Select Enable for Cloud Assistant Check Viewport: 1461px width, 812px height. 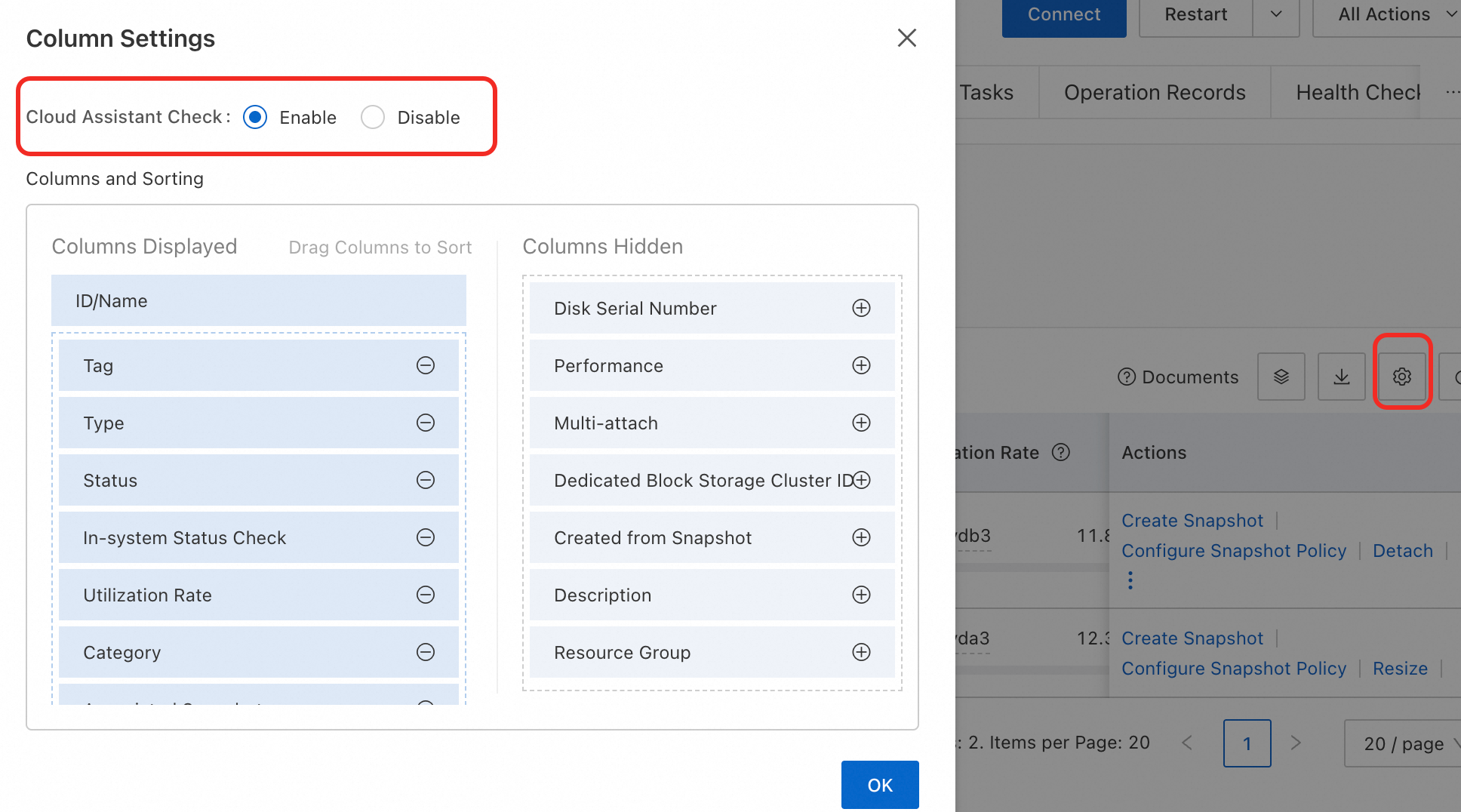(255, 117)
